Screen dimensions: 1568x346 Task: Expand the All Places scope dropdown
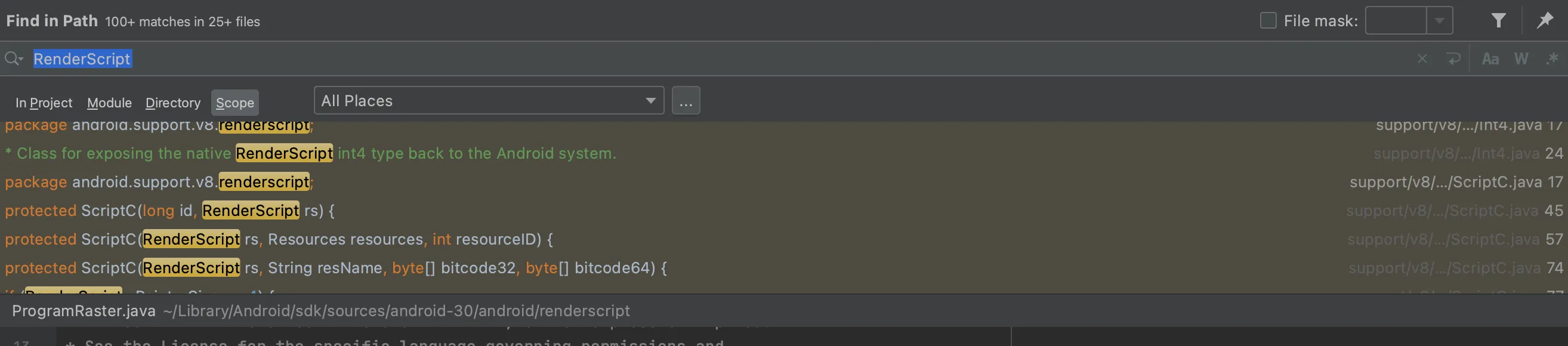pos(489,100)
